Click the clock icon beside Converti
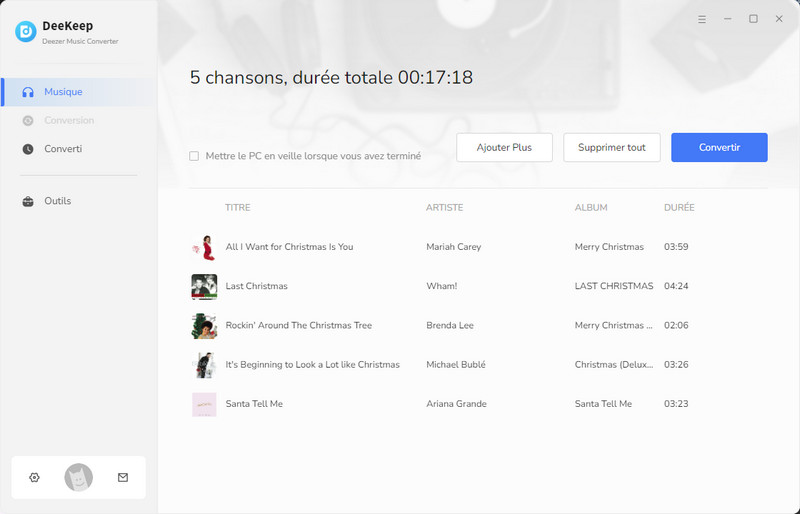 [x=28, y=149]
